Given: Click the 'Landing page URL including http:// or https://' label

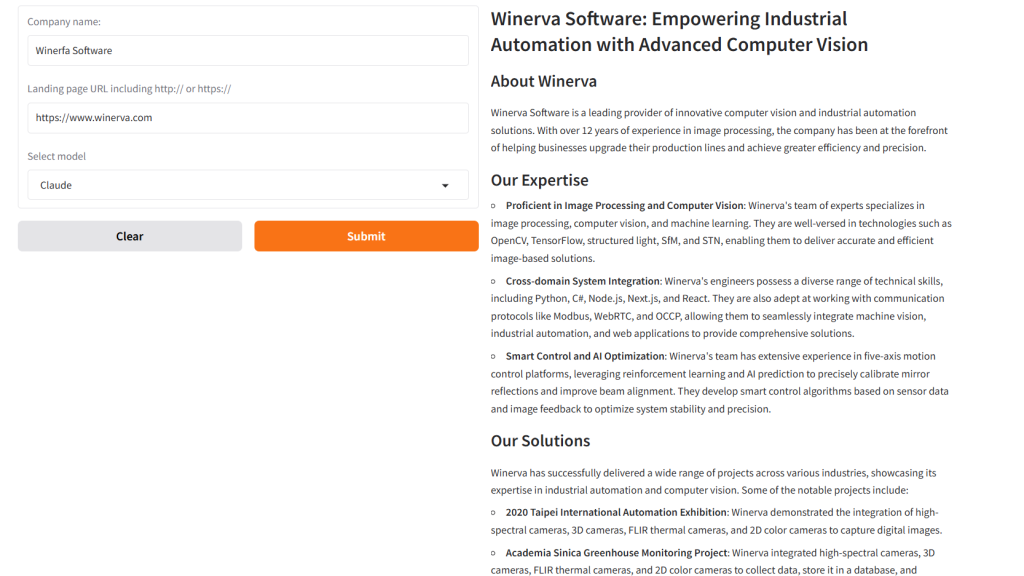Looking at the screenshot, I should pos(129,89).
